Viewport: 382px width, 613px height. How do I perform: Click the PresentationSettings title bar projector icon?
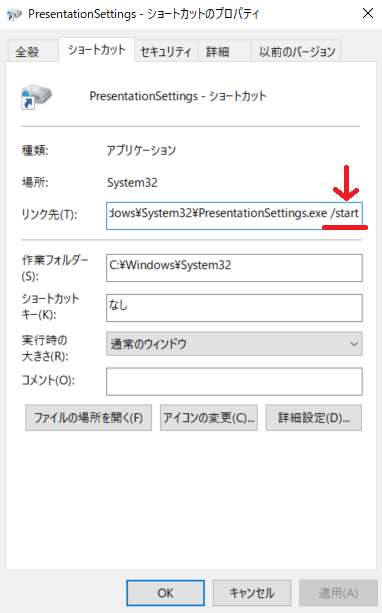tap(14, 14)
